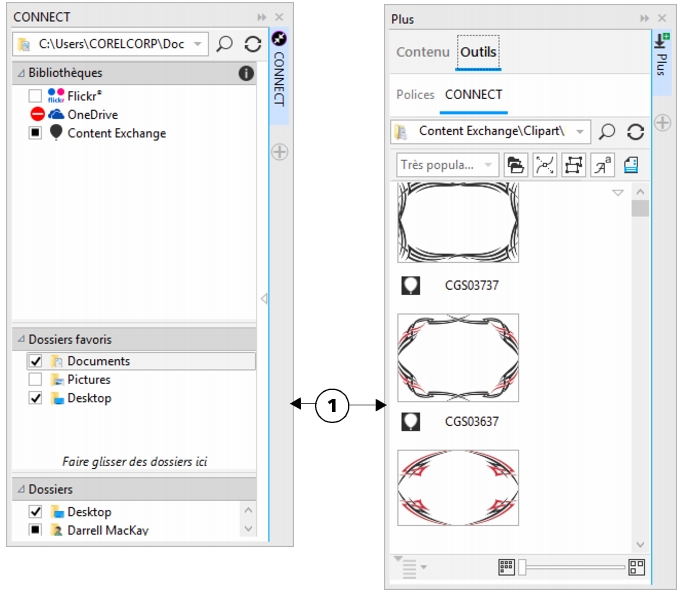Expand the Content Exchange\Clipart path dropdown
This screenshot has width=680, height=592.
click(579, 131)
